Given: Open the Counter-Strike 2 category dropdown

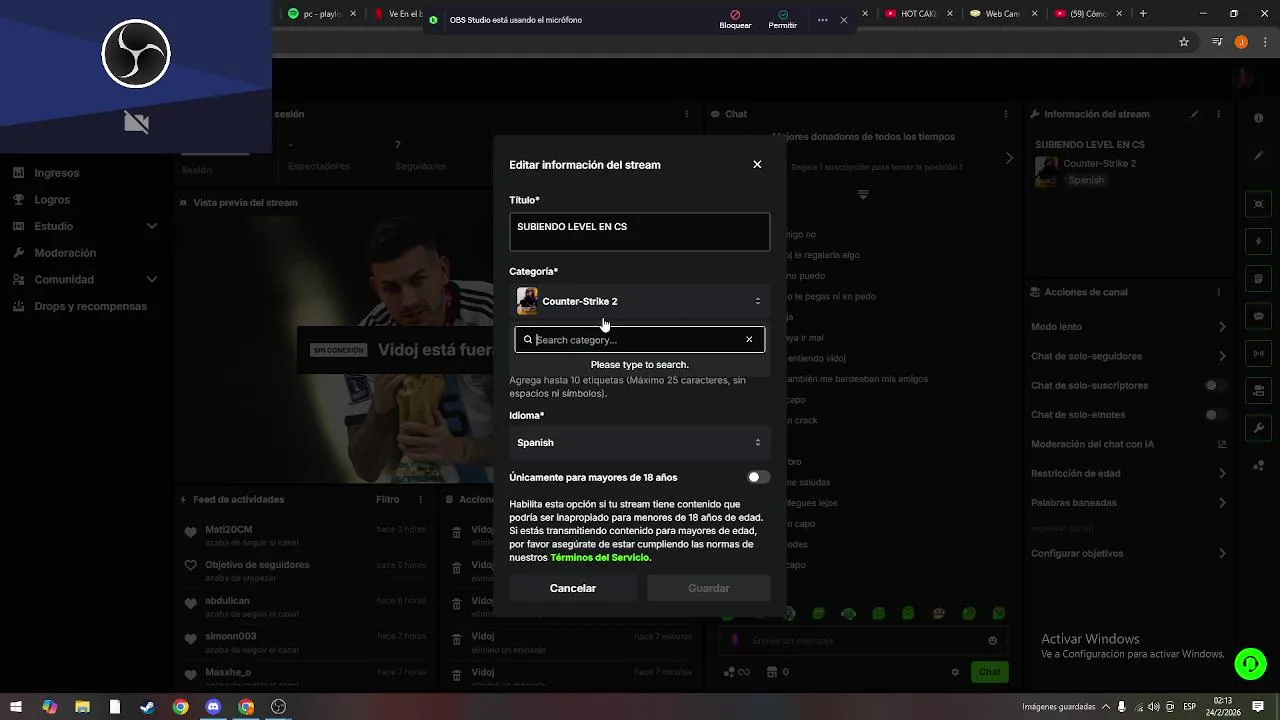Looking at the screenshot, I should 639,301.
